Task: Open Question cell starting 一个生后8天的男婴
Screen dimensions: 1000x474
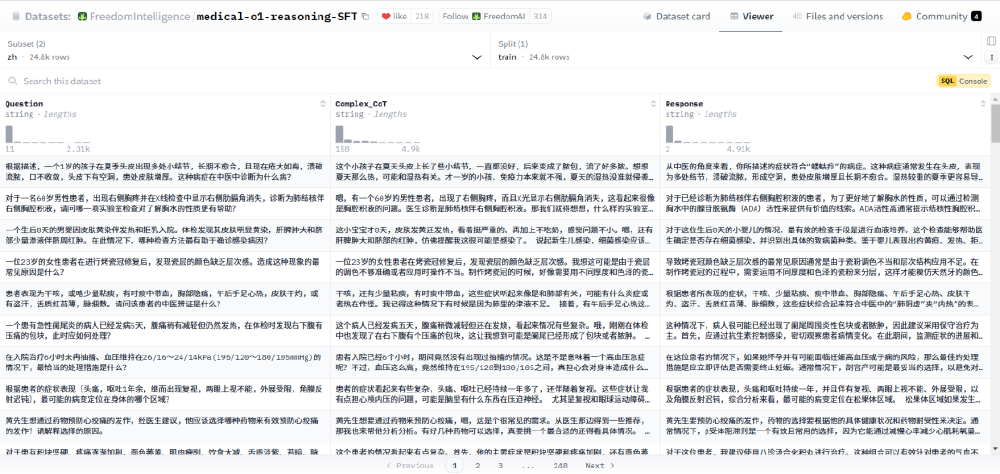Action: (165, 235)
